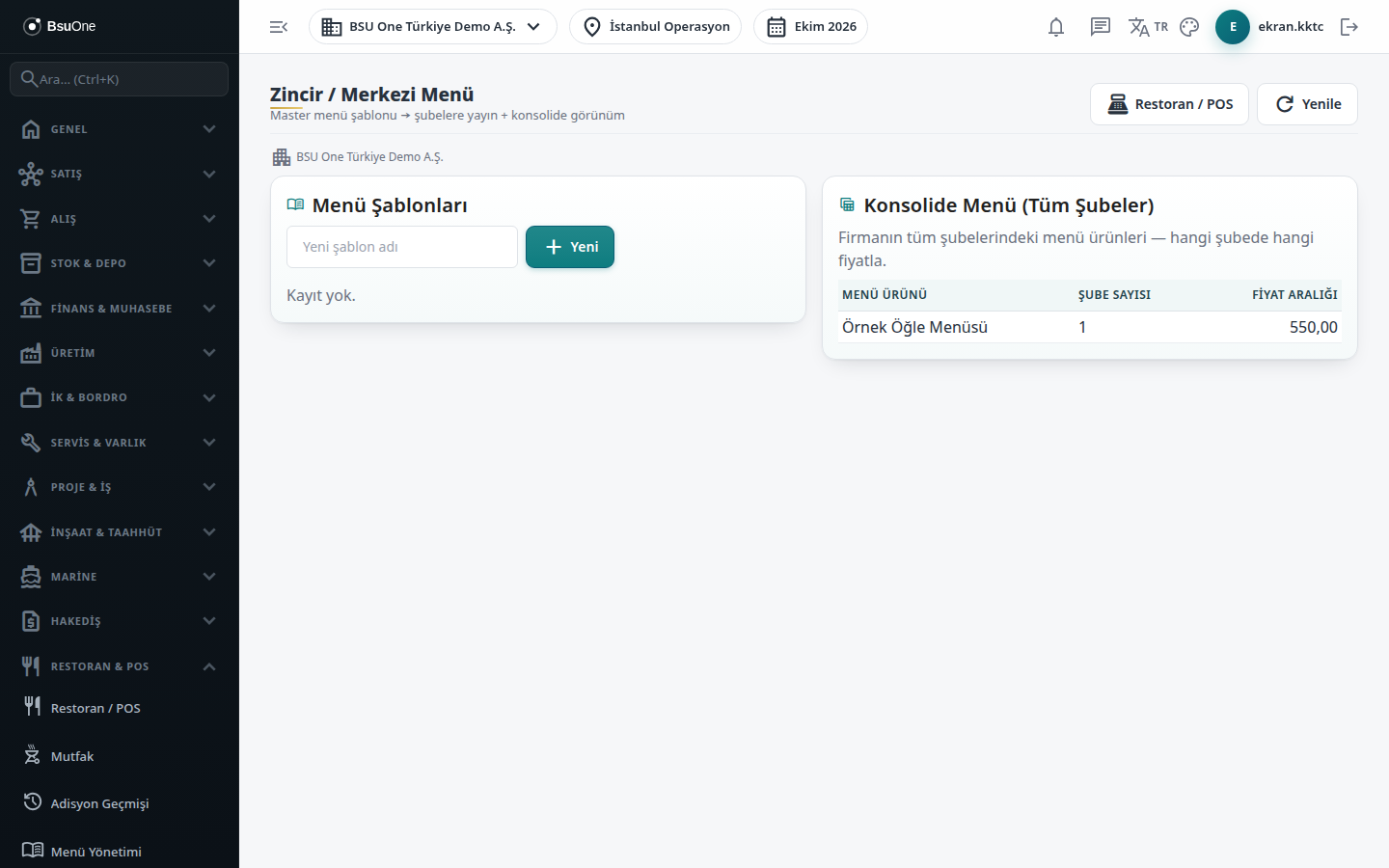Screen dimensions: 1389x868
Task: Click the Üretim factory icon
Action: (31, 353)
